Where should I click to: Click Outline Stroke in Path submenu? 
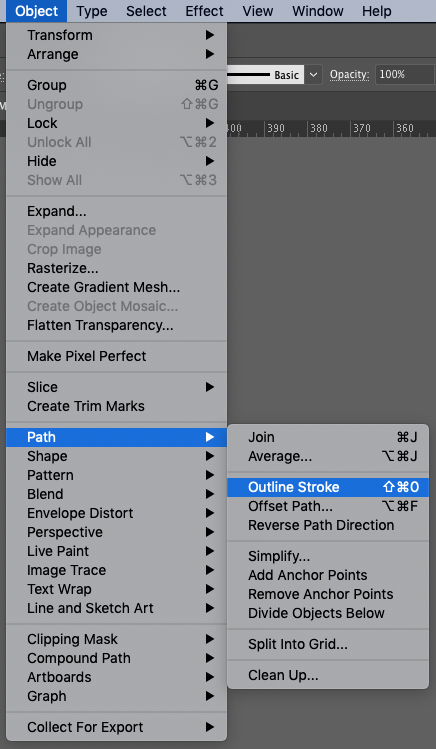pyautogui.click(x=328, y=487)
